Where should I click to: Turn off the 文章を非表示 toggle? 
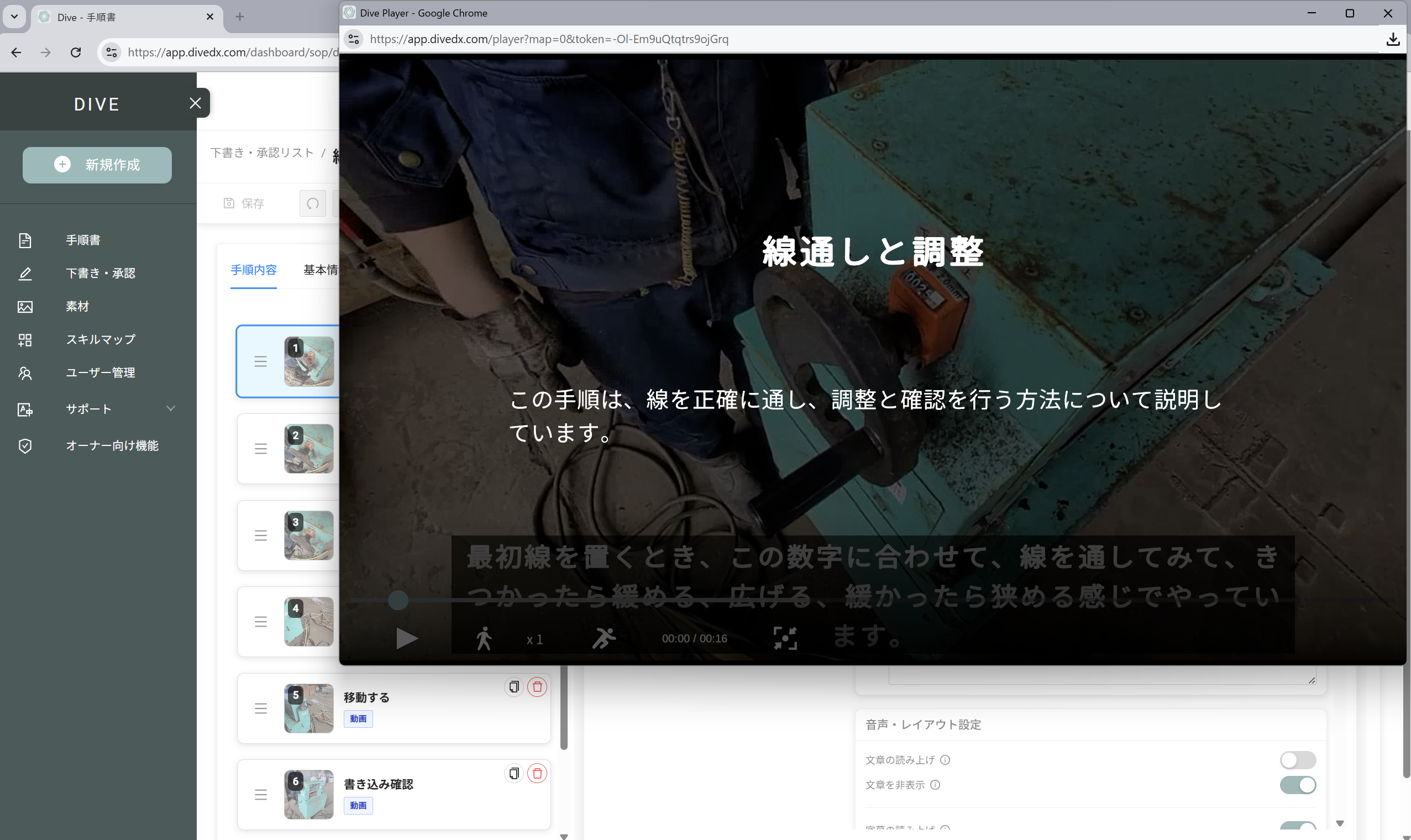pyautogui.click(x=1297, y=785)
